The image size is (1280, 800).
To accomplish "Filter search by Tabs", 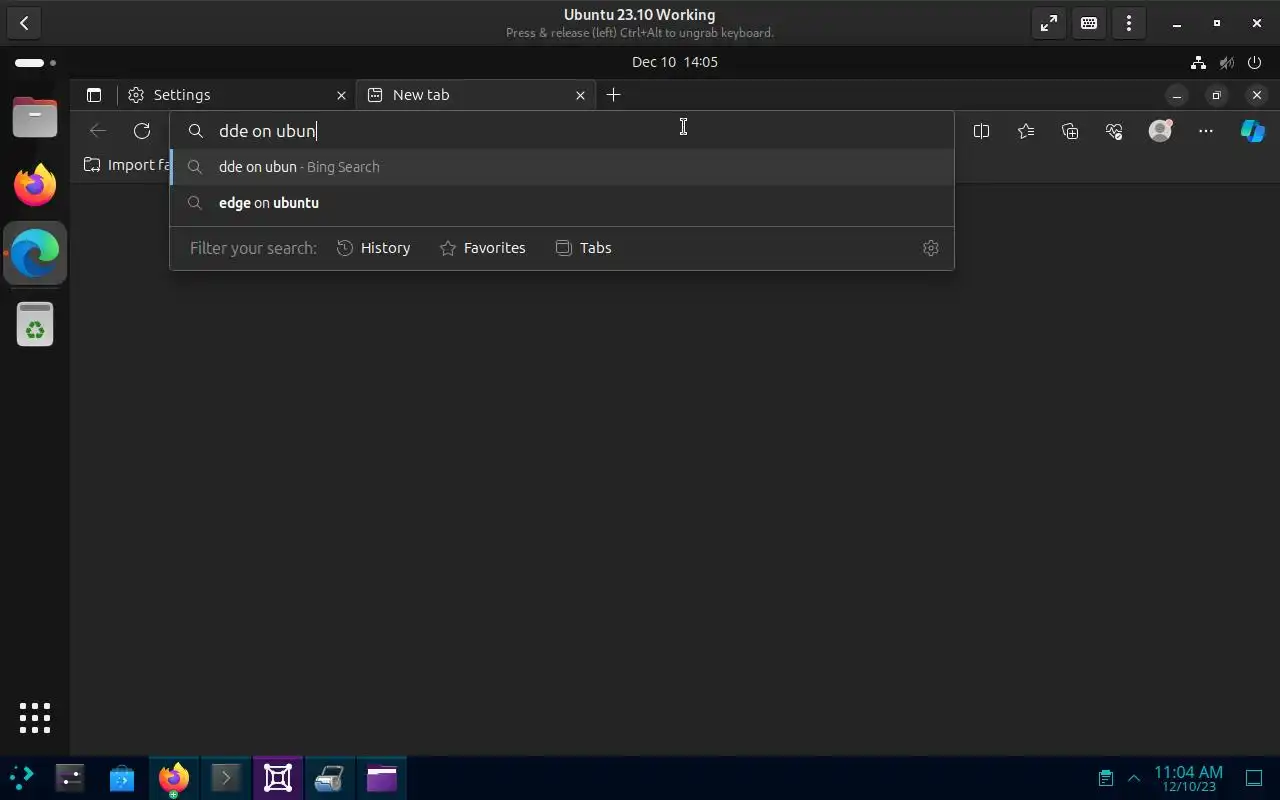I will (x=583, y=248).
